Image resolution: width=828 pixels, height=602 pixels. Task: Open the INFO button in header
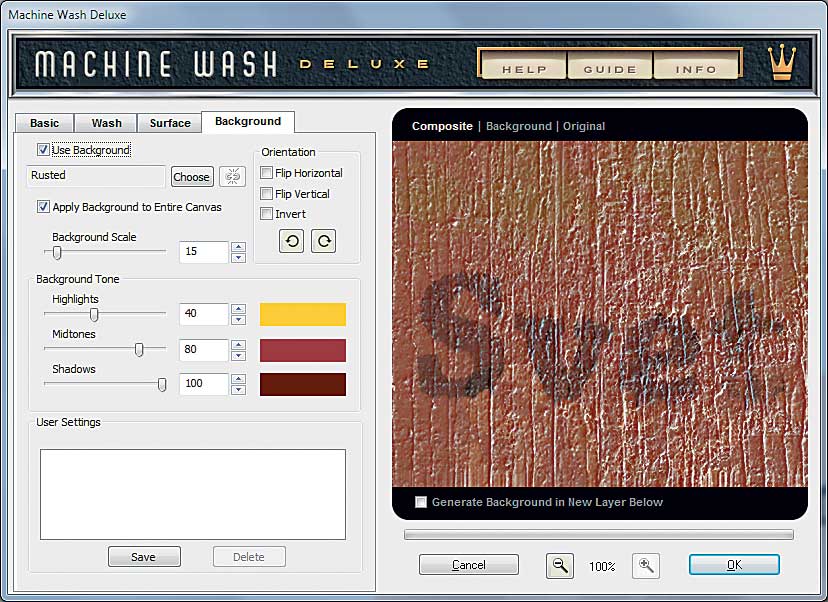click(x=696, y=65)
